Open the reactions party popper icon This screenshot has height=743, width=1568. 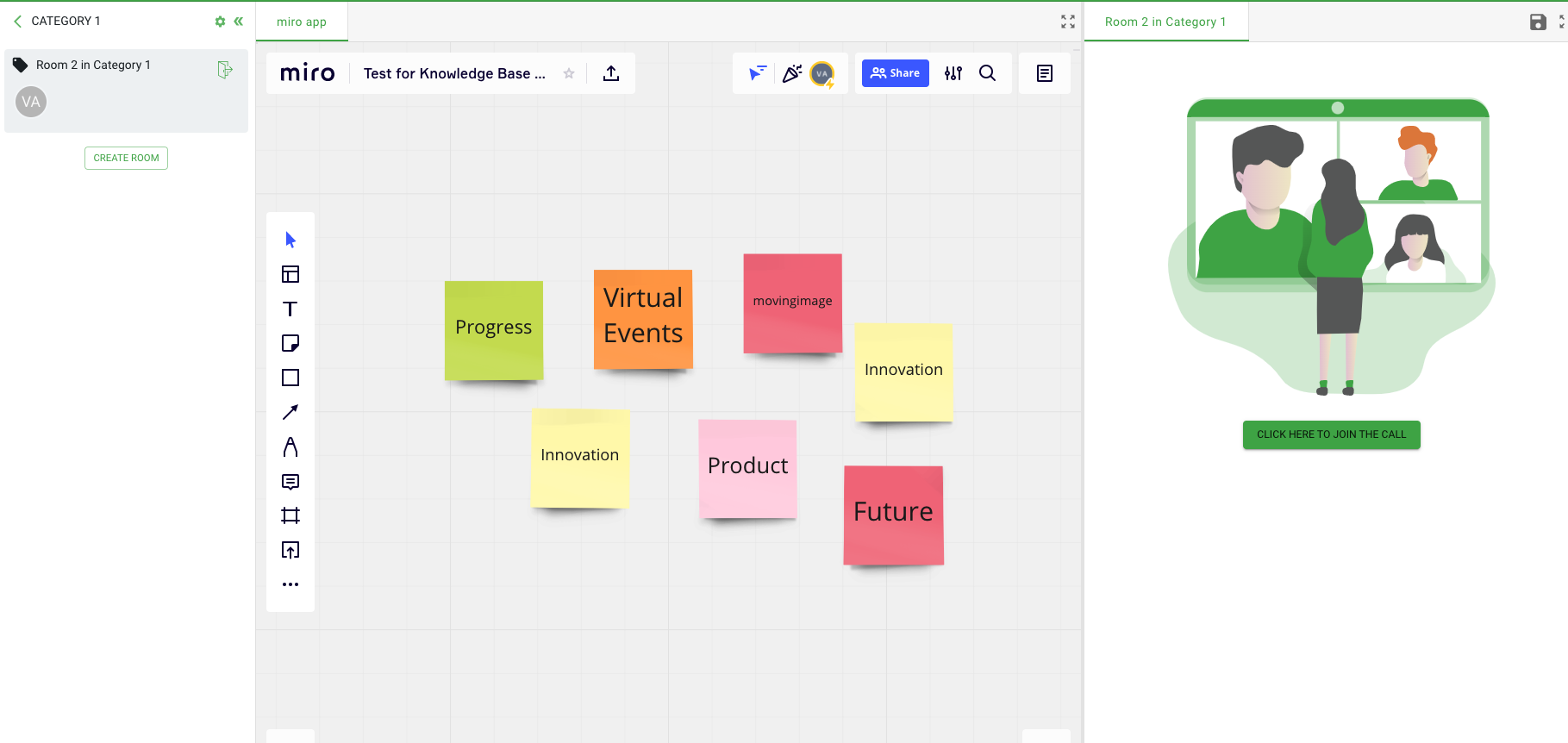(791, 73)
